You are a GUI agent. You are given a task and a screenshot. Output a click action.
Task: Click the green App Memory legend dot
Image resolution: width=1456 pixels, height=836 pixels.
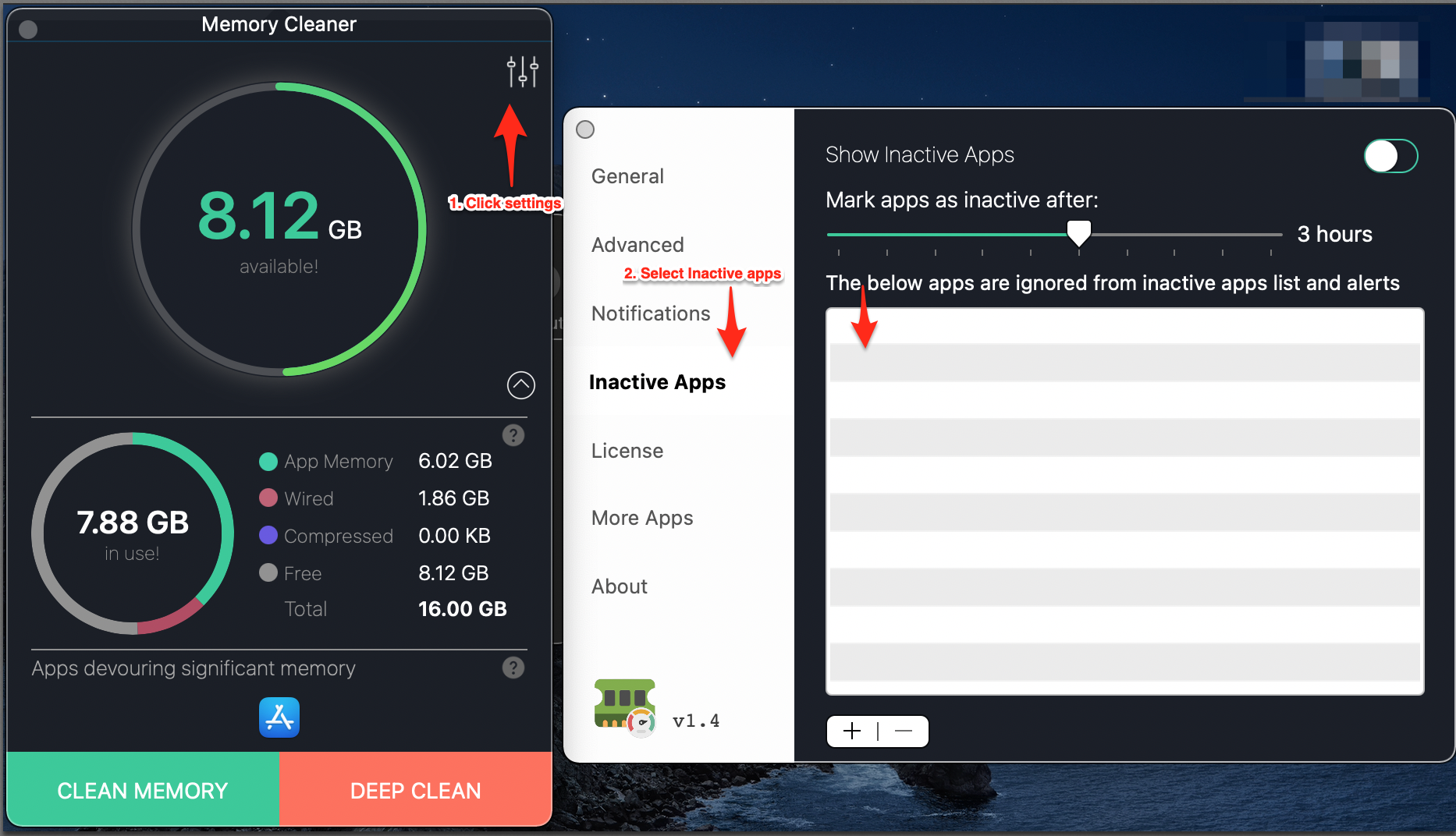(268, 462)
